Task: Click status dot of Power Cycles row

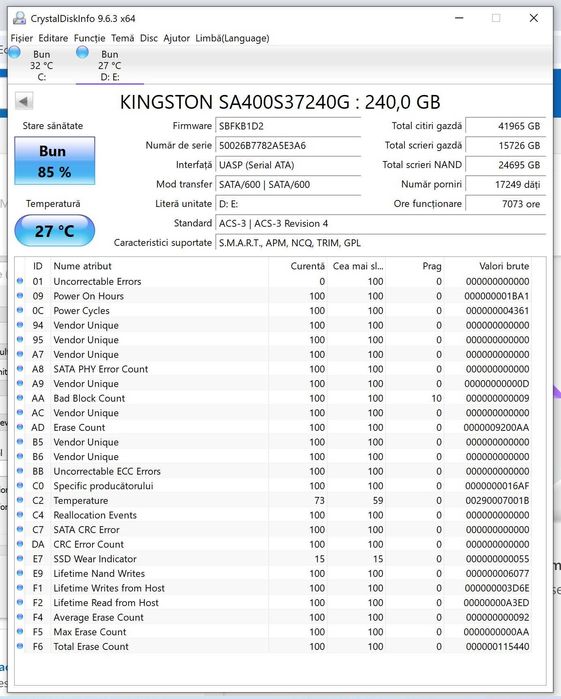Action: pyautogui.click(x=20, y=310)
